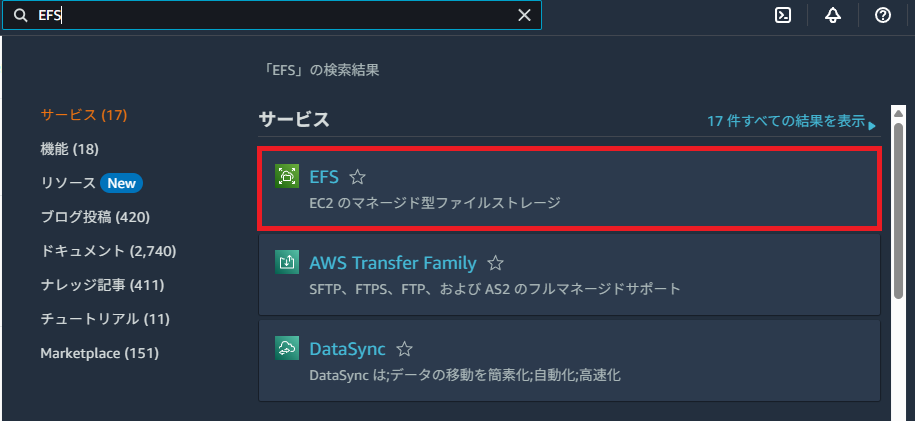The height and width of the screenshot is (421, 915).
Task: Clear the search field with X
Action: [525, 16]
